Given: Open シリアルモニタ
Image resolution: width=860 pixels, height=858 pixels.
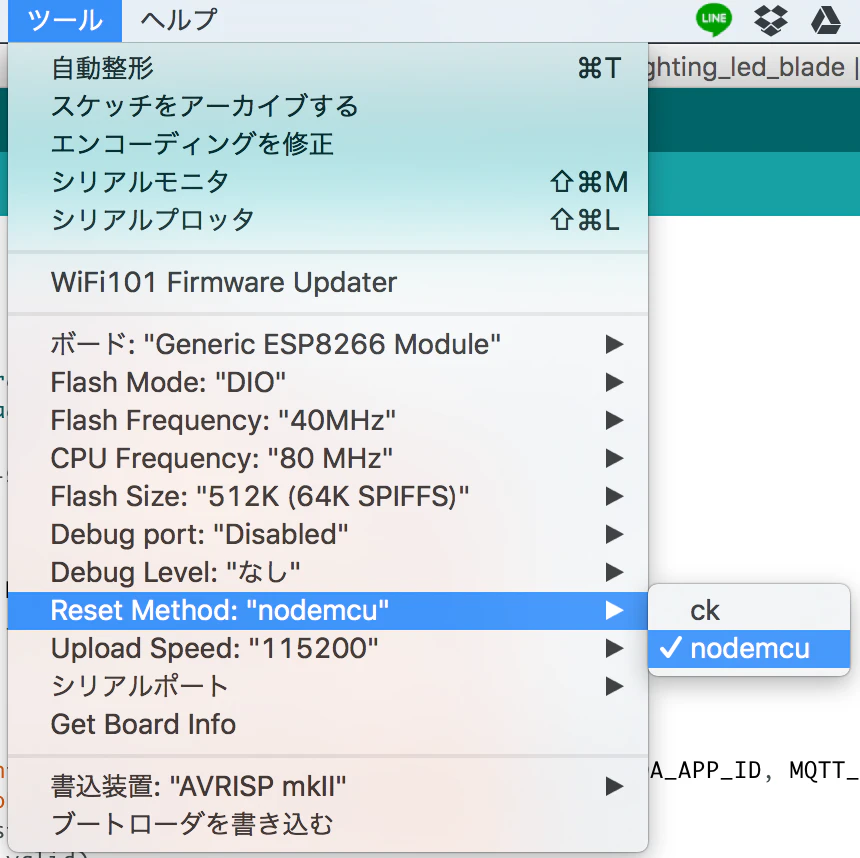Looking at the screenshot, I should (328, 182).
